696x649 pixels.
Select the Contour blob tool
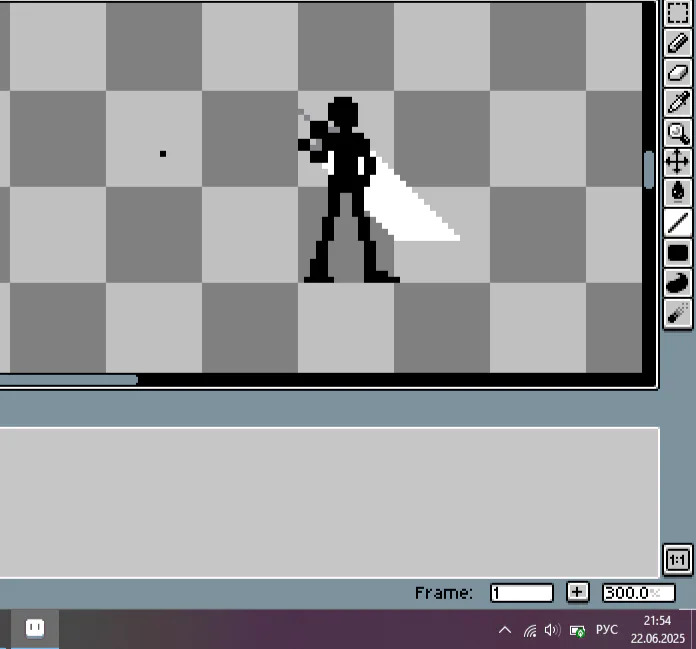point(678,283)
